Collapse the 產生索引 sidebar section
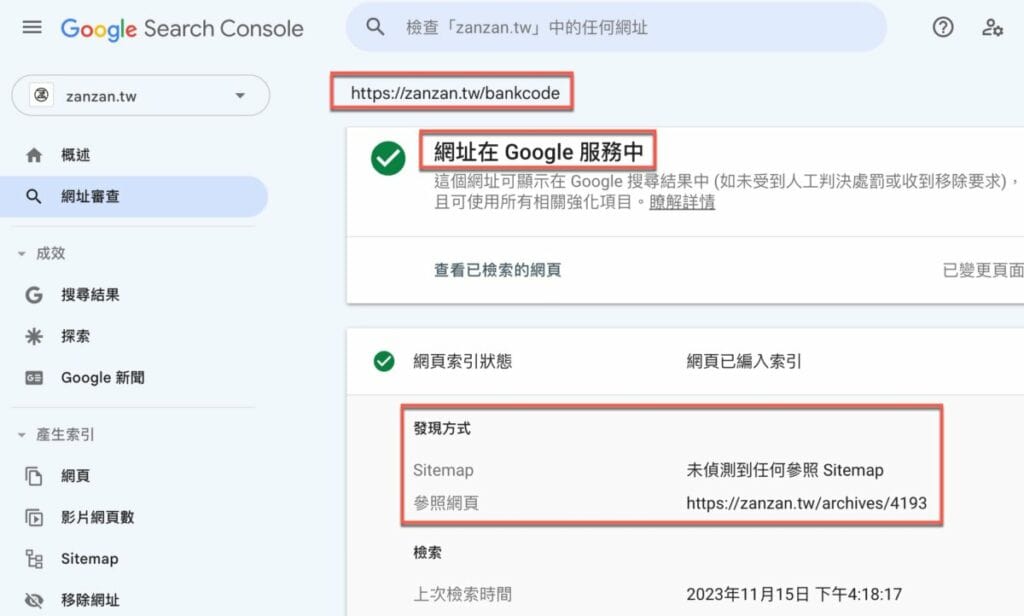 22,434
